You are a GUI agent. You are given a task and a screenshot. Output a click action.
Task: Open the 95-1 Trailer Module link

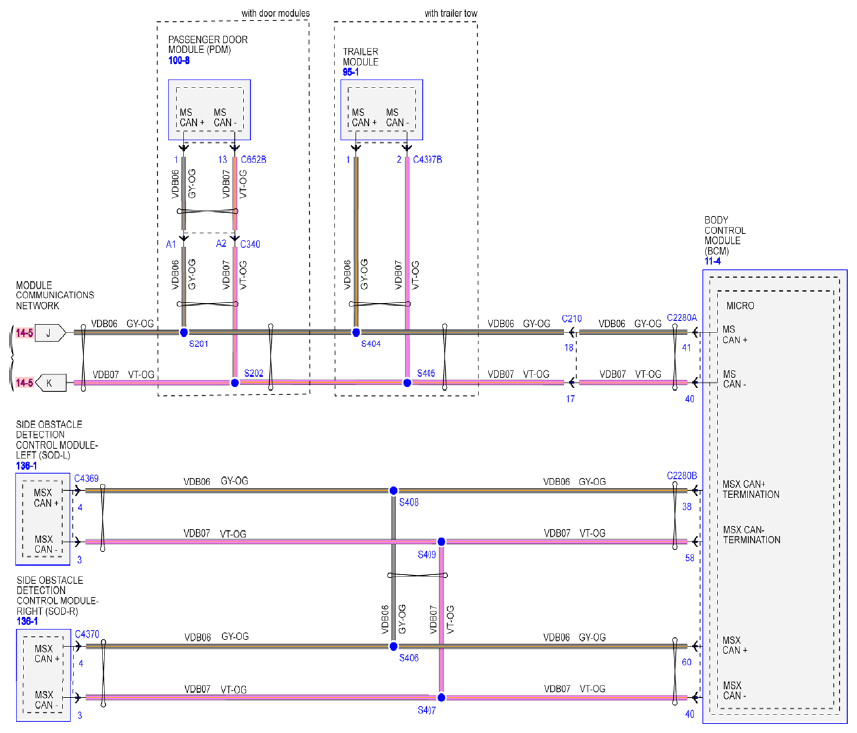pos(350,72)
